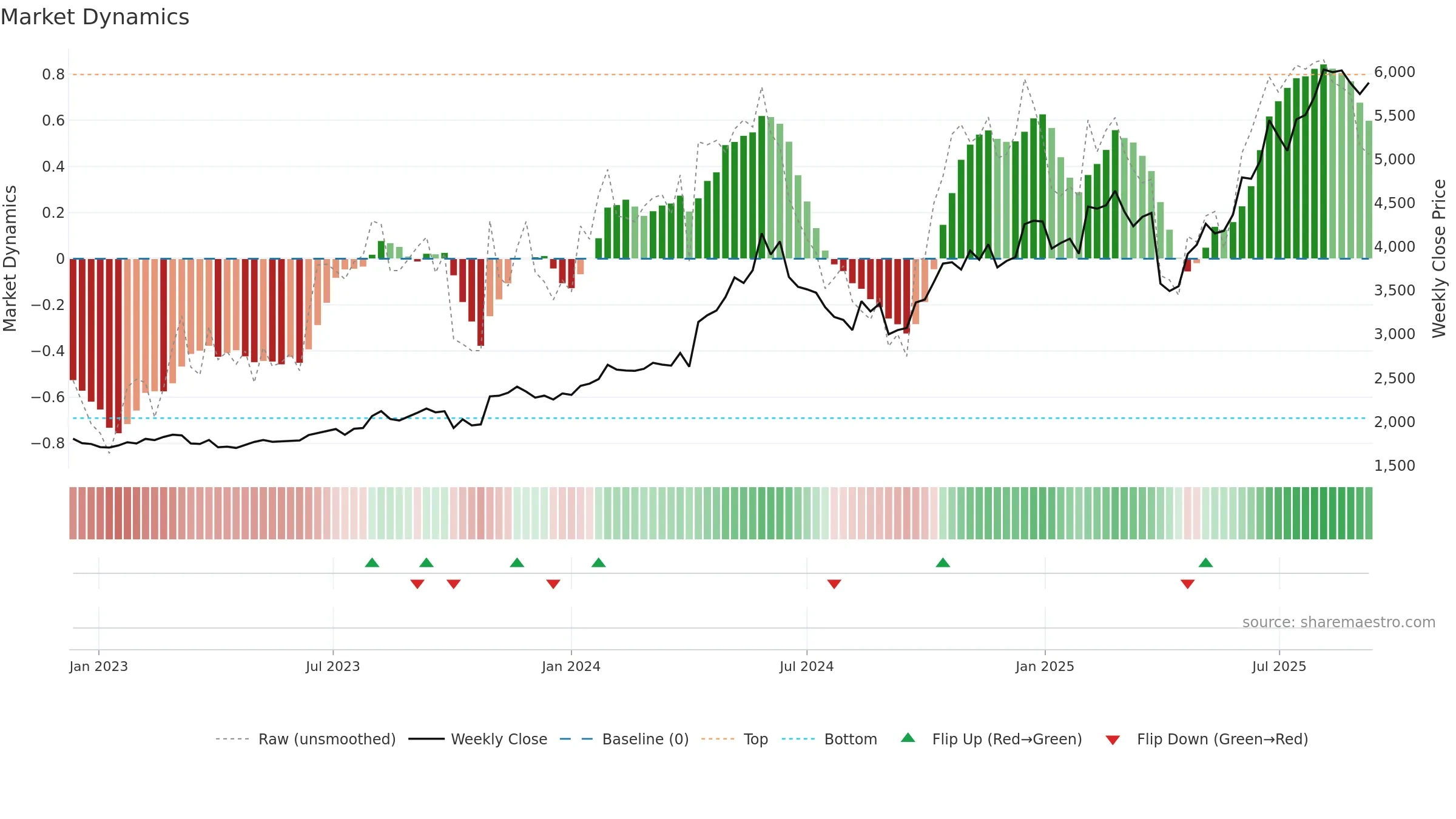
Task: Click the deepest dark red bar in early 2023
Action: (118, 346)
